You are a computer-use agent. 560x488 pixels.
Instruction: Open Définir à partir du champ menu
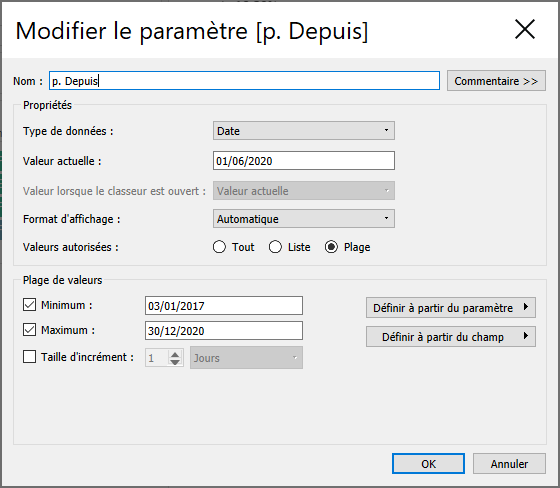coord(451,337)
